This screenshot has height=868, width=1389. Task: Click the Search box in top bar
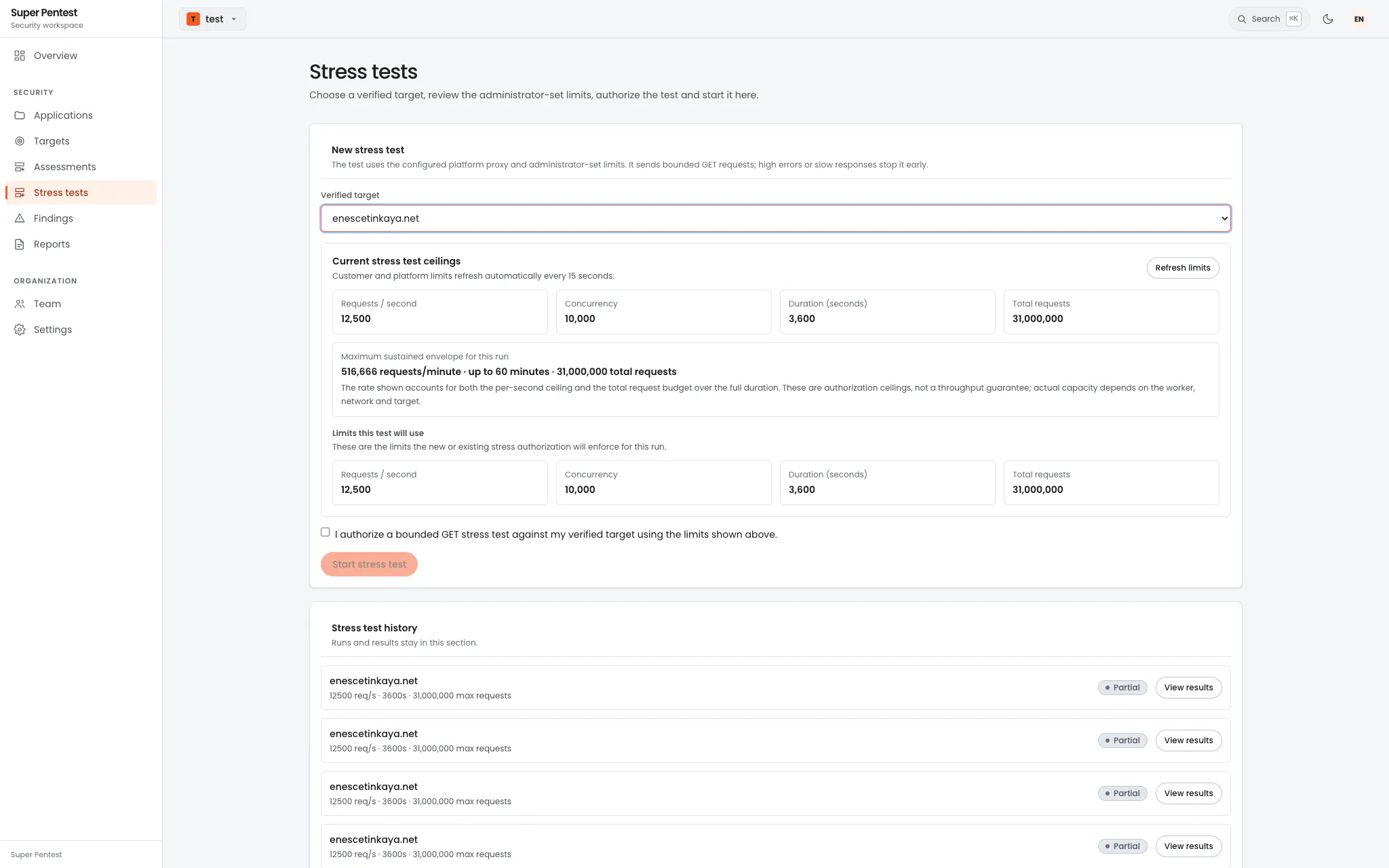click(1269, 19)
